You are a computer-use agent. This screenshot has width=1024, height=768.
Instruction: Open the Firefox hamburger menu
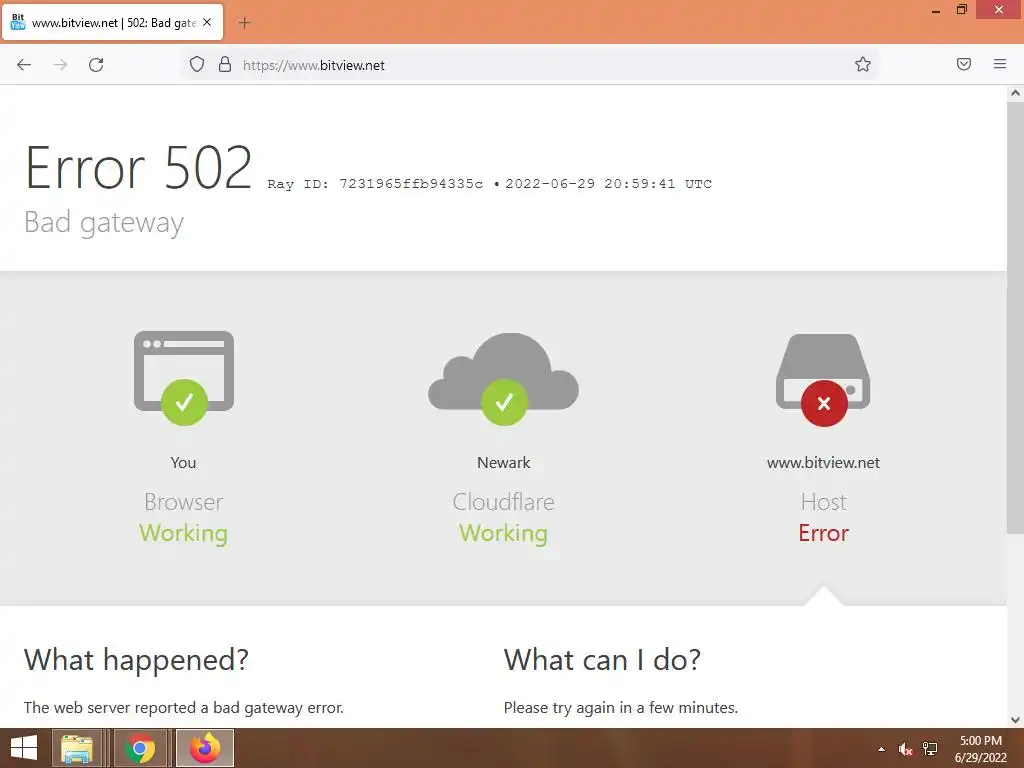point(1000,64)
